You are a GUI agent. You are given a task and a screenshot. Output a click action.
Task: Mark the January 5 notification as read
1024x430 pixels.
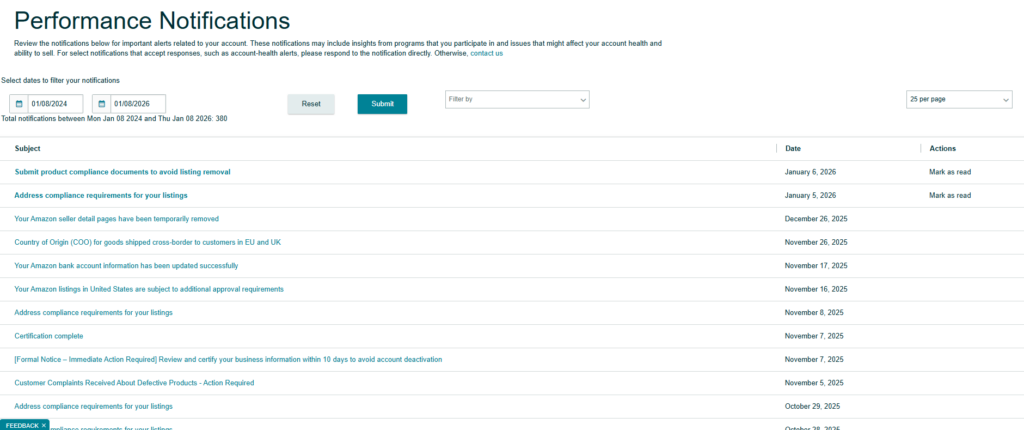949,195
